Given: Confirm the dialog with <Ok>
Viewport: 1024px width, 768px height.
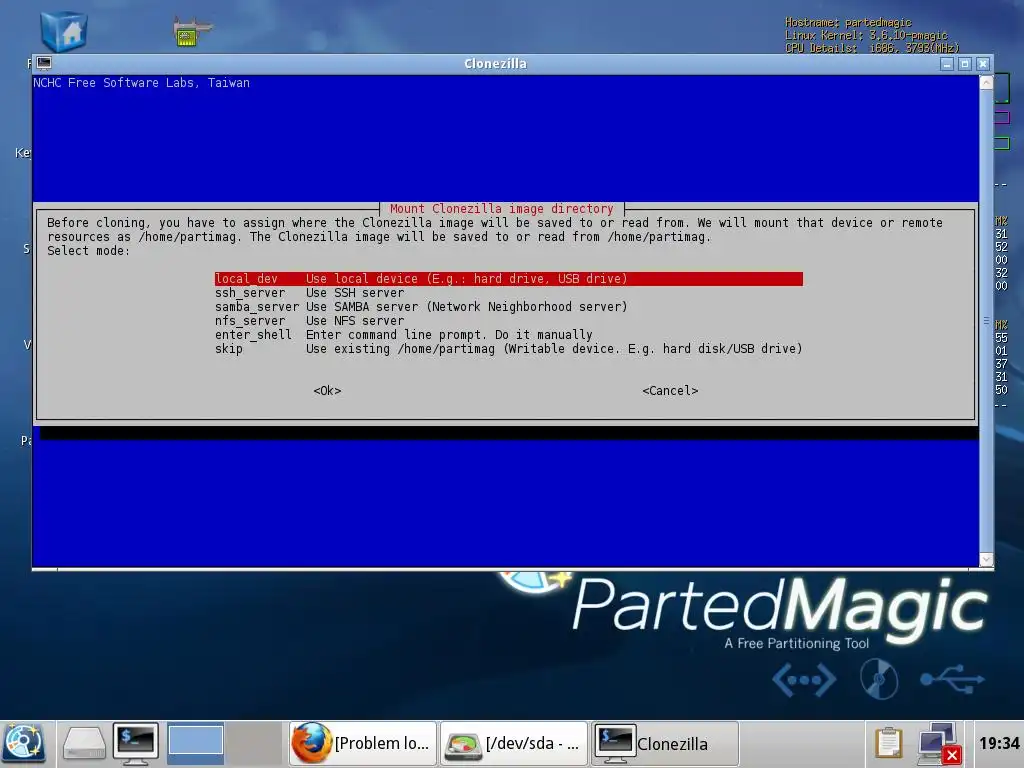Looking at the screenshot, I should pyautogui.click(x=327, y=391).
